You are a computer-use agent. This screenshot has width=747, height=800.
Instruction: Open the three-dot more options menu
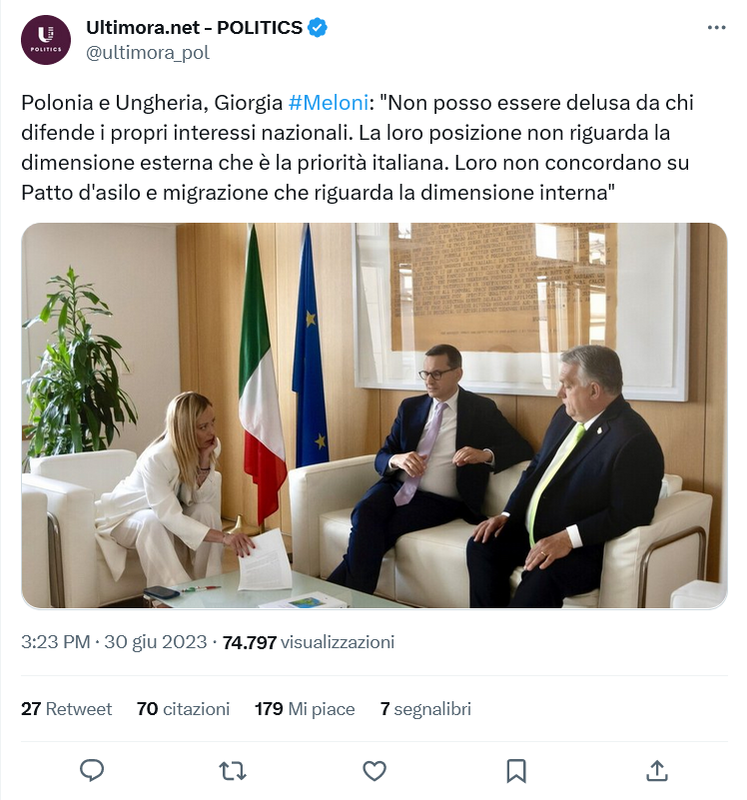click(716, 28)
